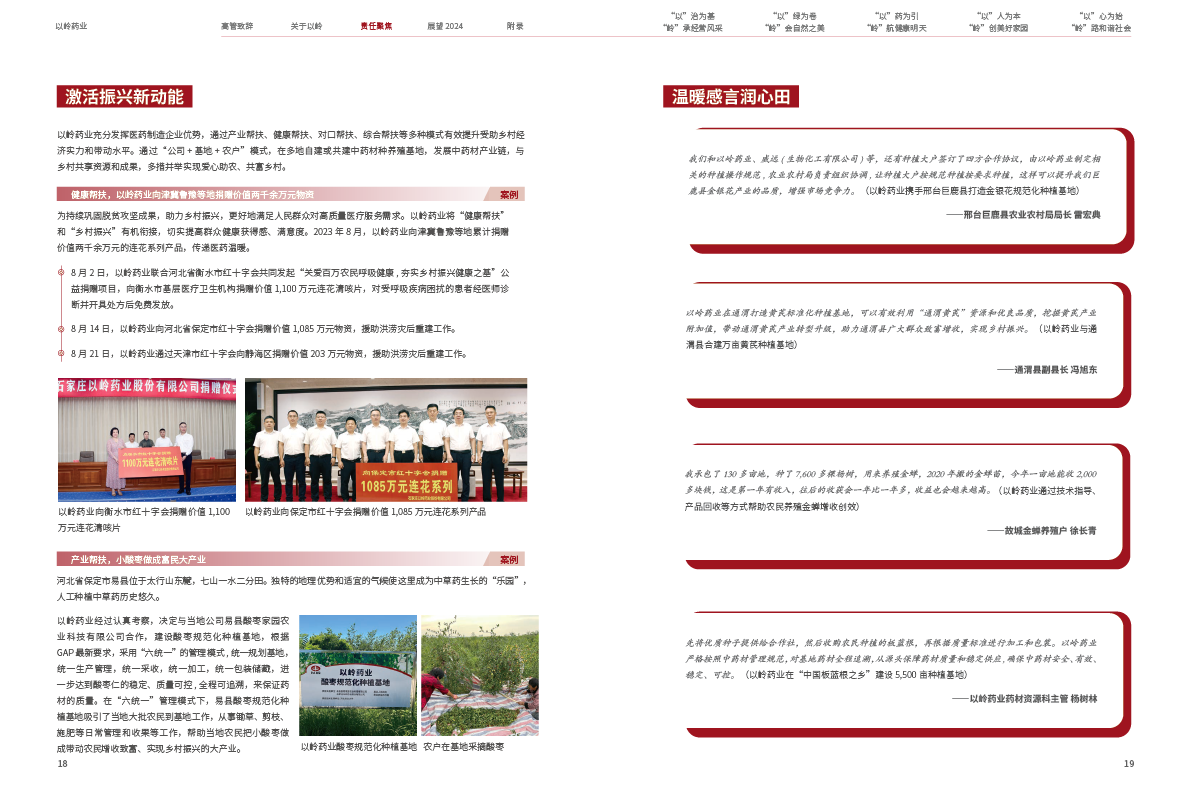Click the tab ending in 2024

pos(444,26)
